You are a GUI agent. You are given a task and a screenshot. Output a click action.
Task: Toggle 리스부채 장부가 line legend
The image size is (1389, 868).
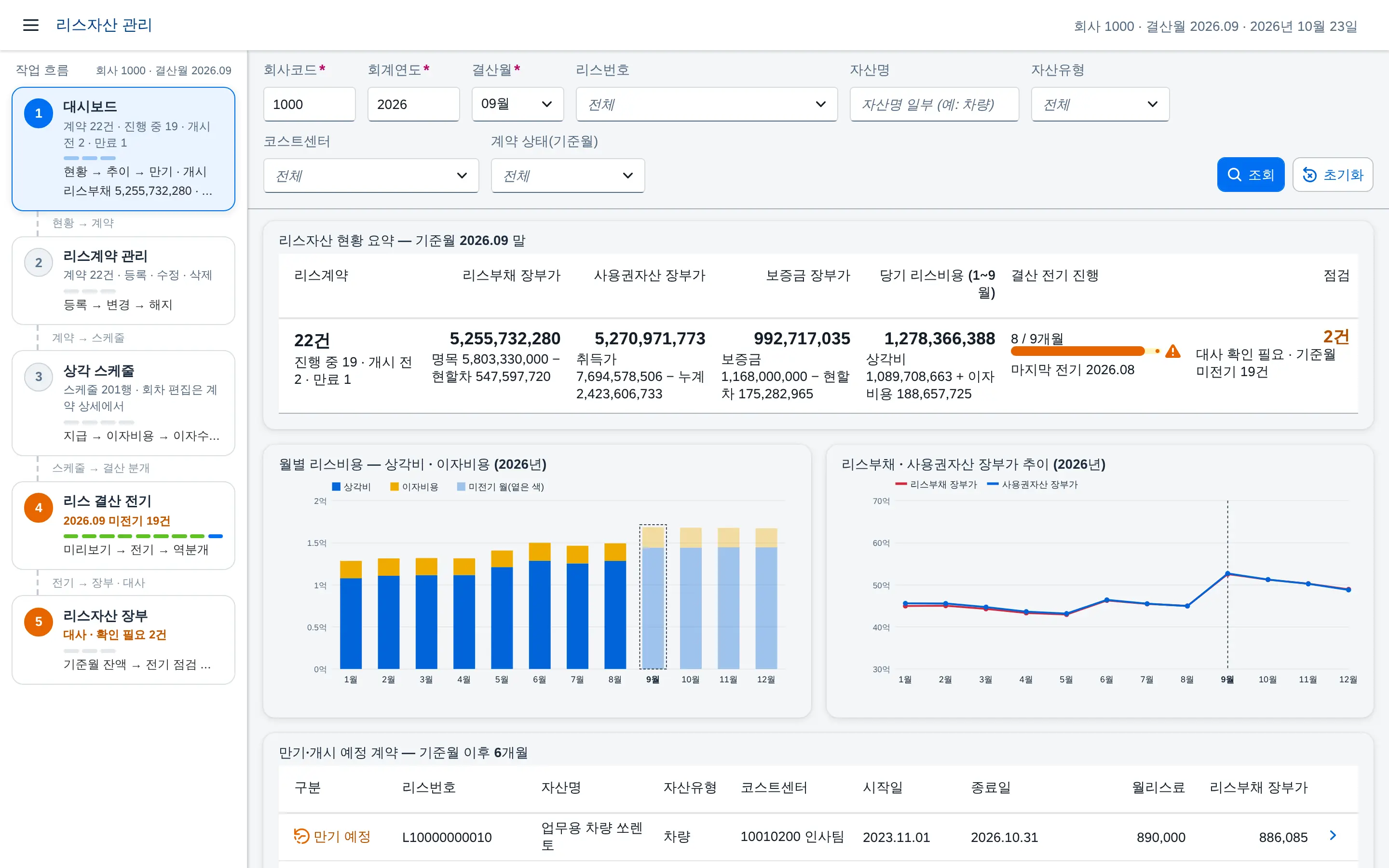tap(936, 485)
